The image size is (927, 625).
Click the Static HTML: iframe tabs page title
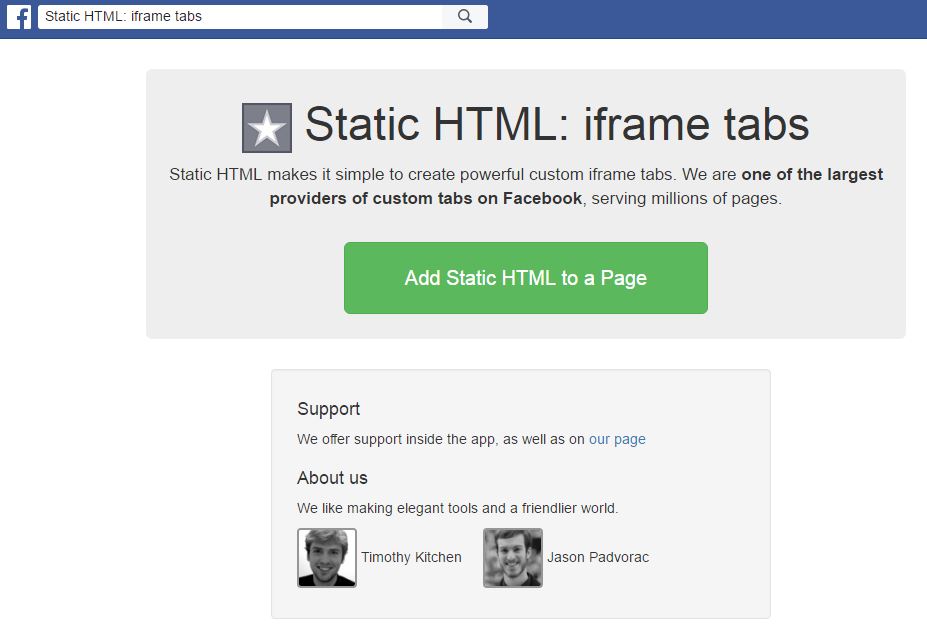556,124
